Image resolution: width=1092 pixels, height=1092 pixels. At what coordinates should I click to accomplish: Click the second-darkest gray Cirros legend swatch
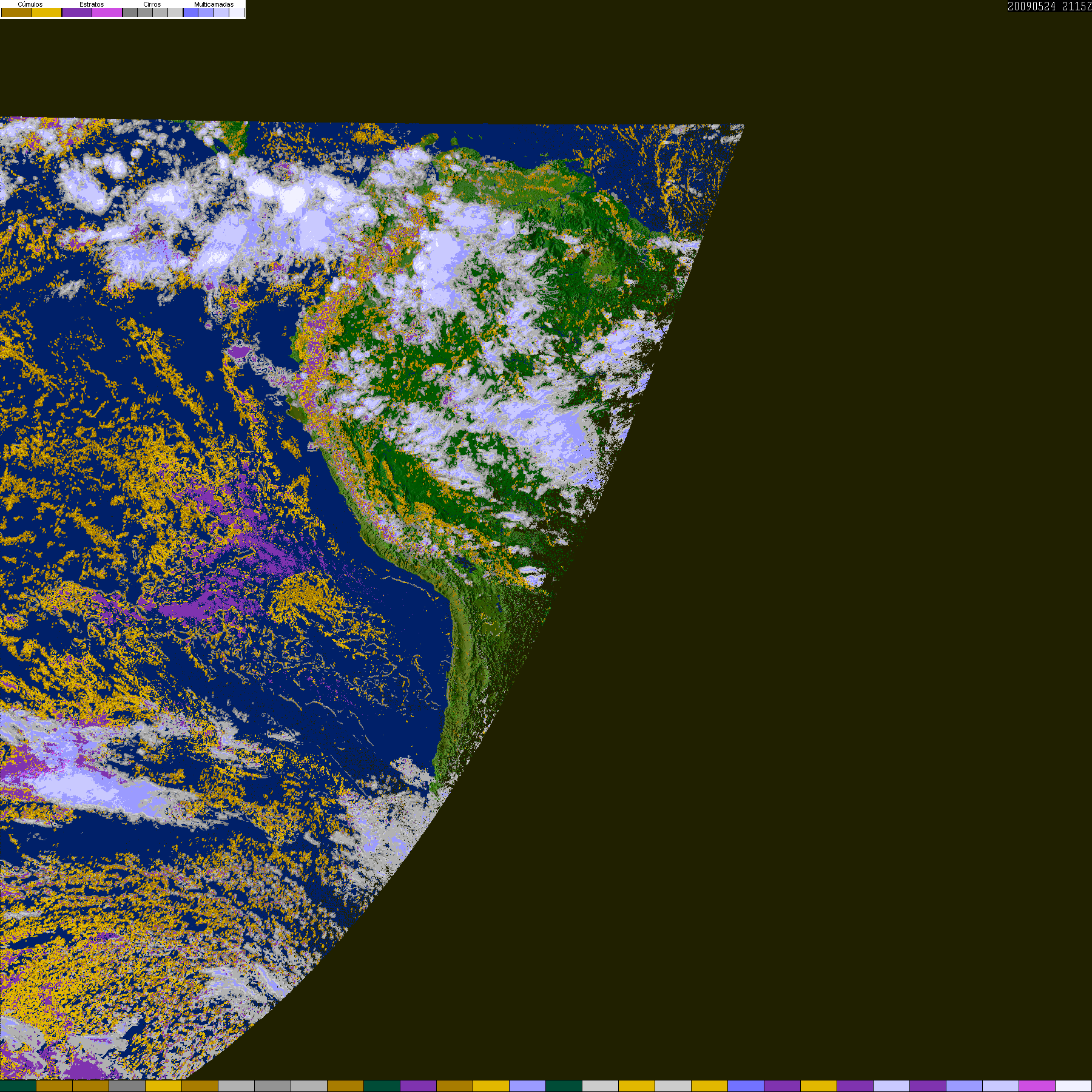145,13
